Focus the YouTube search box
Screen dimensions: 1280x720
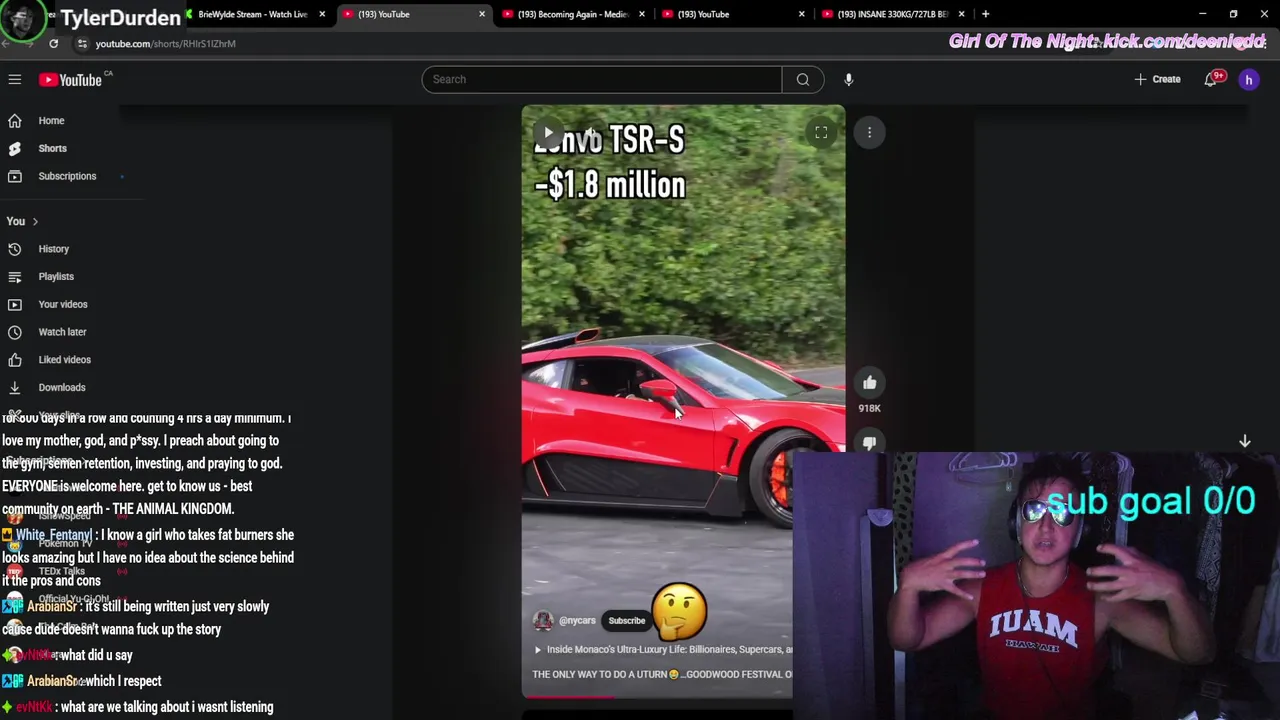point(602,79)
